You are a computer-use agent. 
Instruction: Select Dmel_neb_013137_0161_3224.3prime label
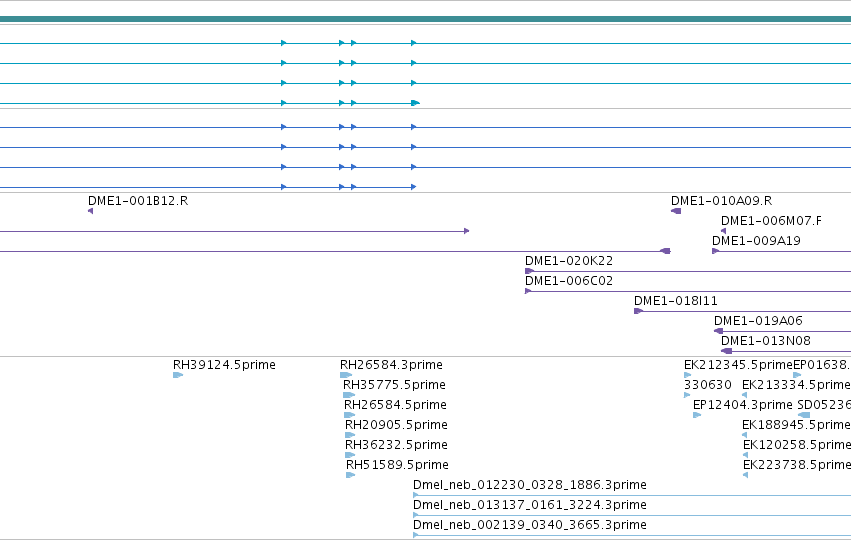(530, 505)
